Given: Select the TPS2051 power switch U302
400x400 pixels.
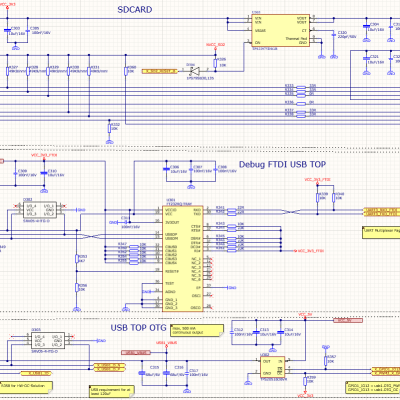Looking at the screenshot, I should [272, 367].
